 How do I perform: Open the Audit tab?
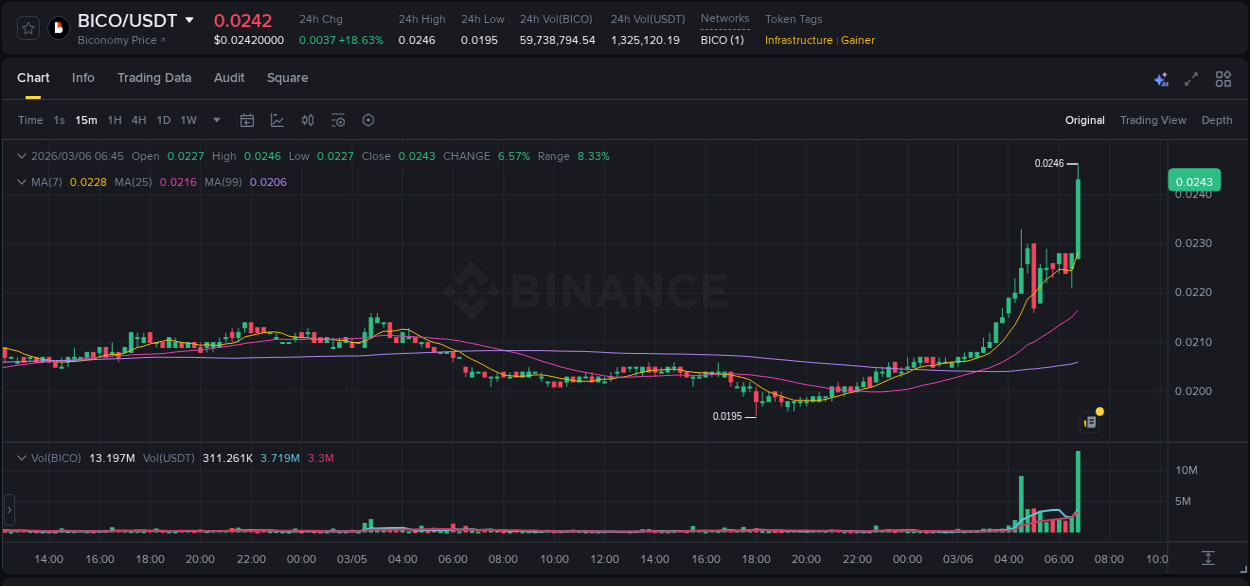coord(229,78)
